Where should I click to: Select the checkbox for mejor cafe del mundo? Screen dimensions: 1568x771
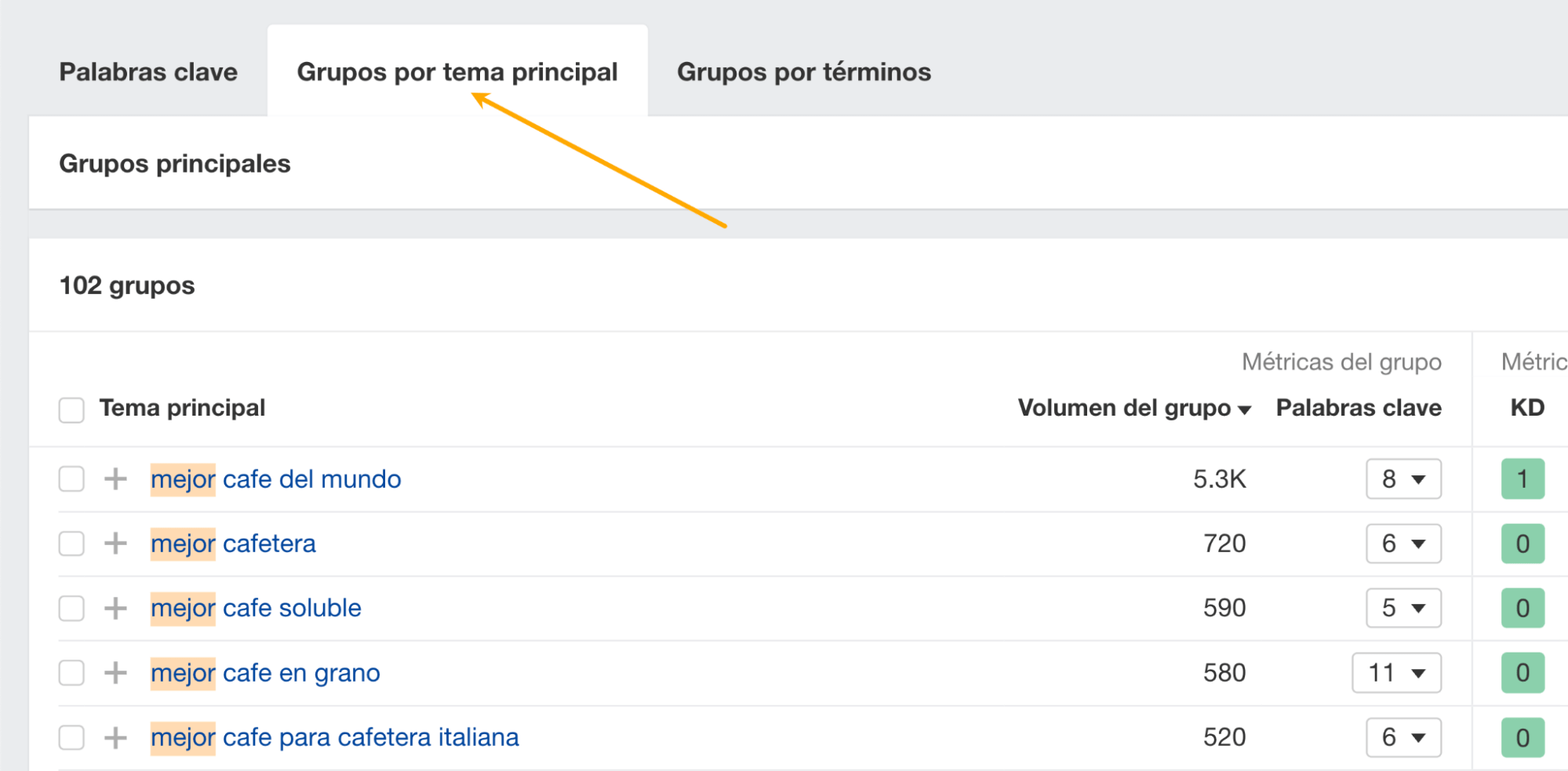[71, 478]
